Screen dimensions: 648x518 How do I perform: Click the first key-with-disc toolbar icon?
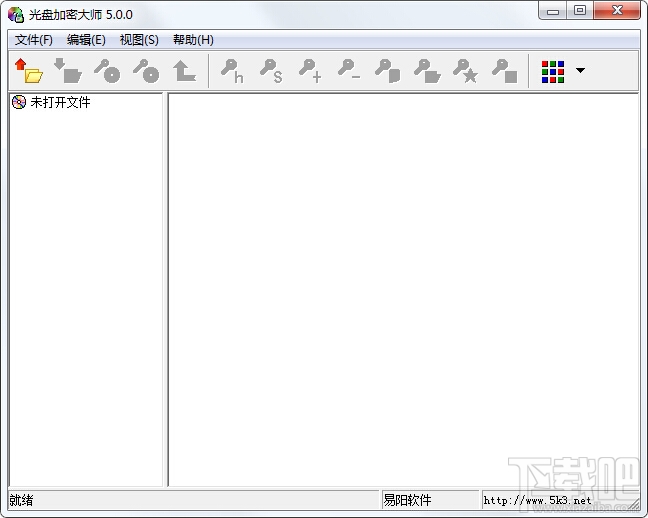pos(107,71)
